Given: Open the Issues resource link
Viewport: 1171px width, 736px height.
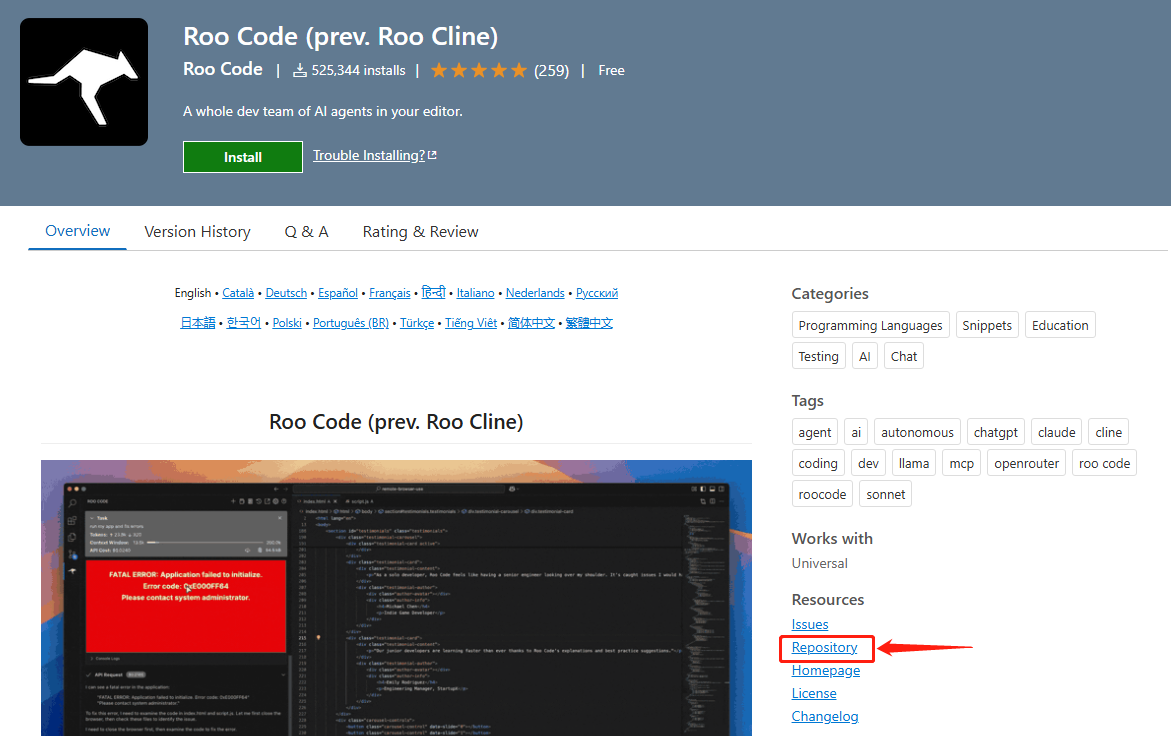Looking at the screenshot, I should tap(810, 624).
